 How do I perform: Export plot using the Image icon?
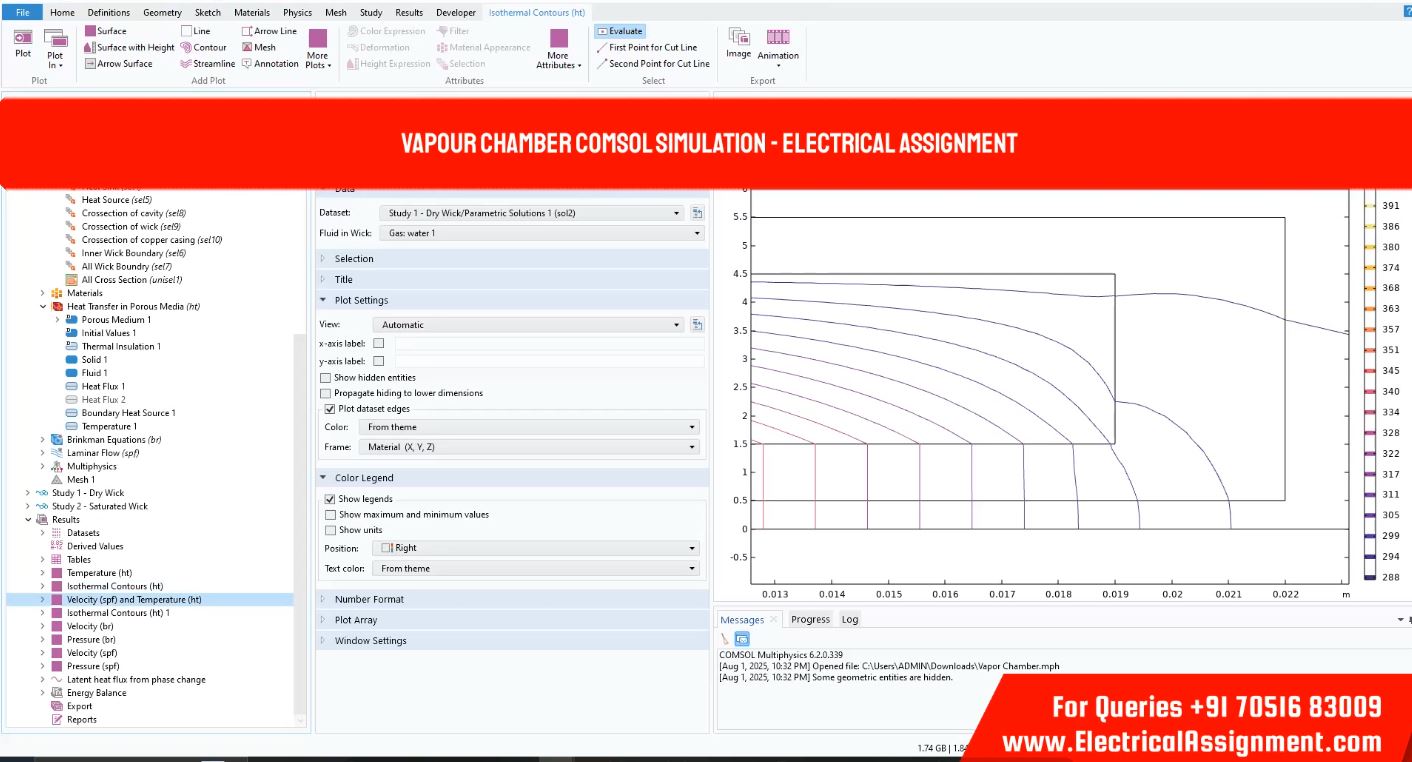[739, 43]
